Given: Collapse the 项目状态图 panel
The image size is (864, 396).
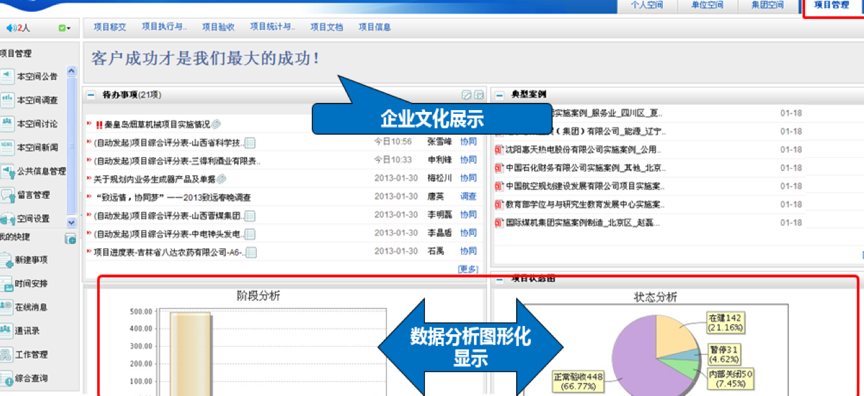Looking at the screenshot, I should 500,279.
